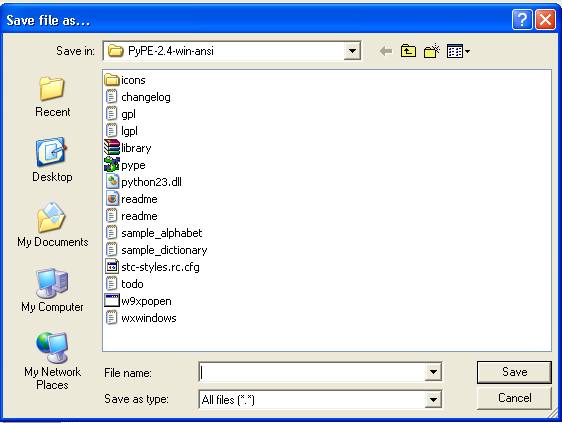562x423 pixels.
Task: Click the Up One Level folder icon
Action: [408, 51]
